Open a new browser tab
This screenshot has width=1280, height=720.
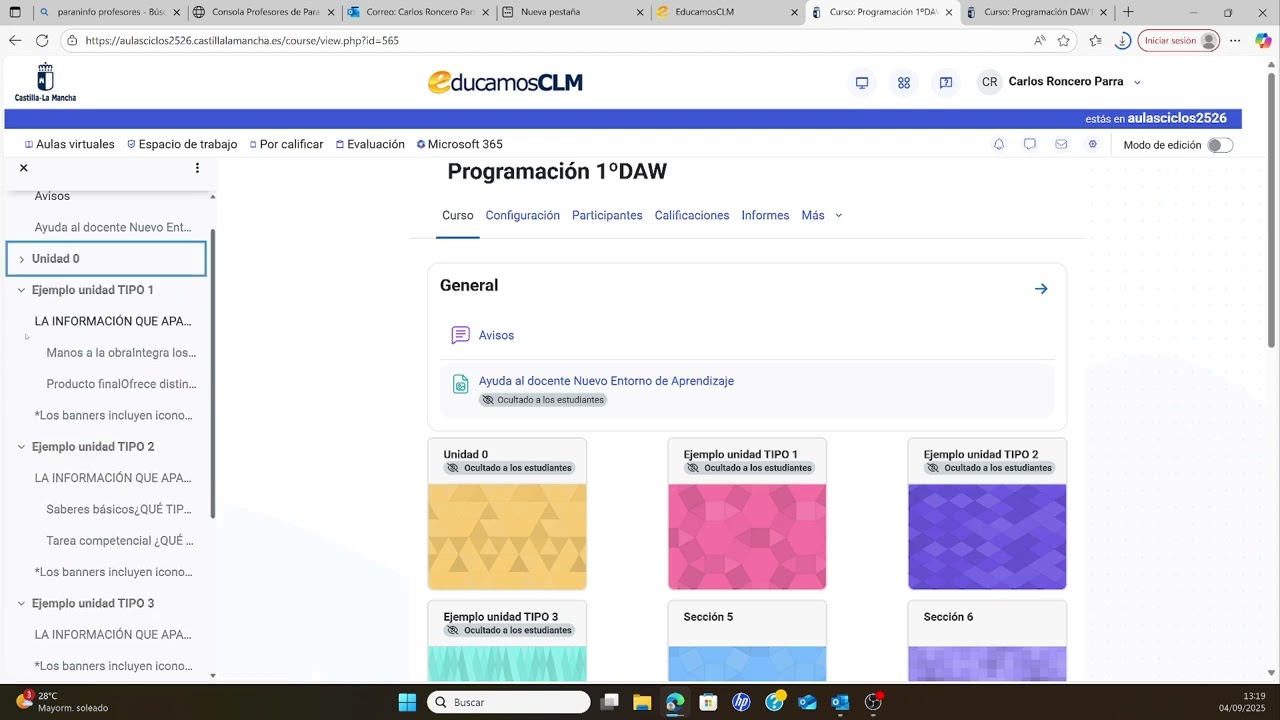[1128, 12]
